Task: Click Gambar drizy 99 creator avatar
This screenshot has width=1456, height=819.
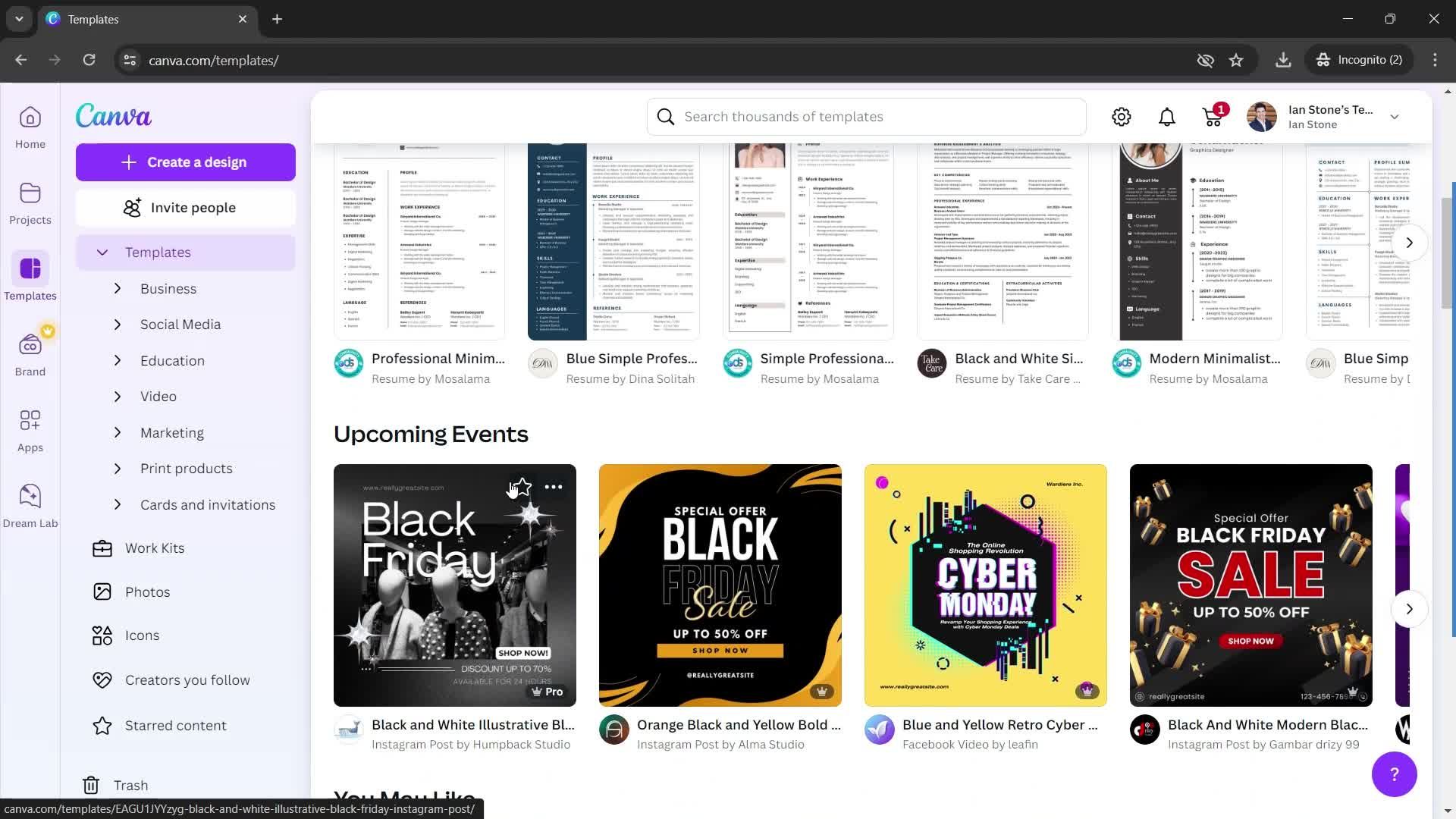Action: point(1145,730)
